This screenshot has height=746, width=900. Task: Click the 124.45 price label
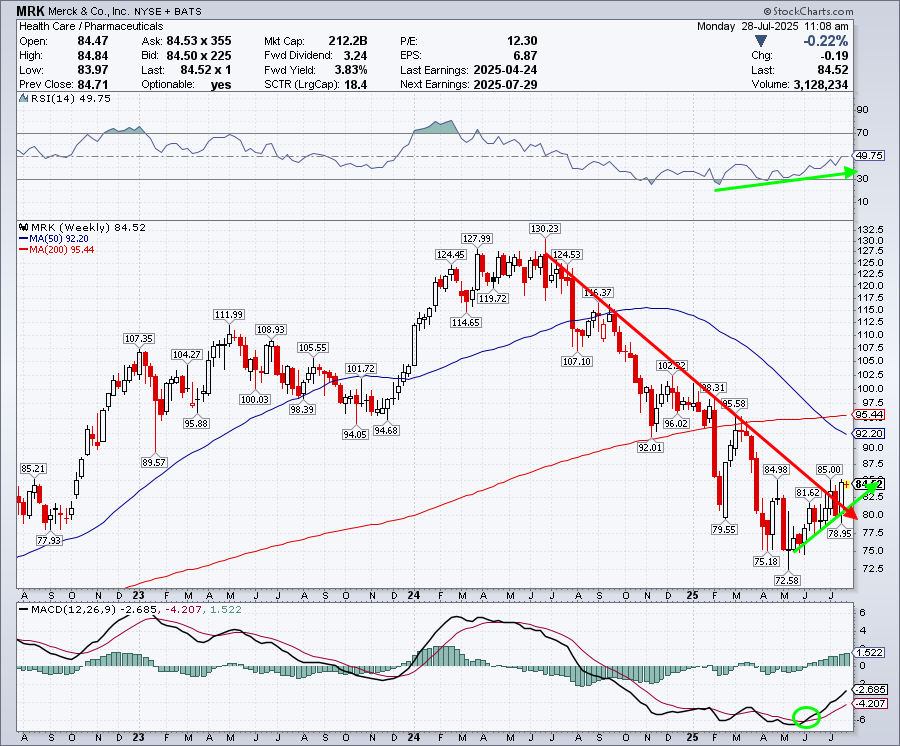(x=451, y=255)
